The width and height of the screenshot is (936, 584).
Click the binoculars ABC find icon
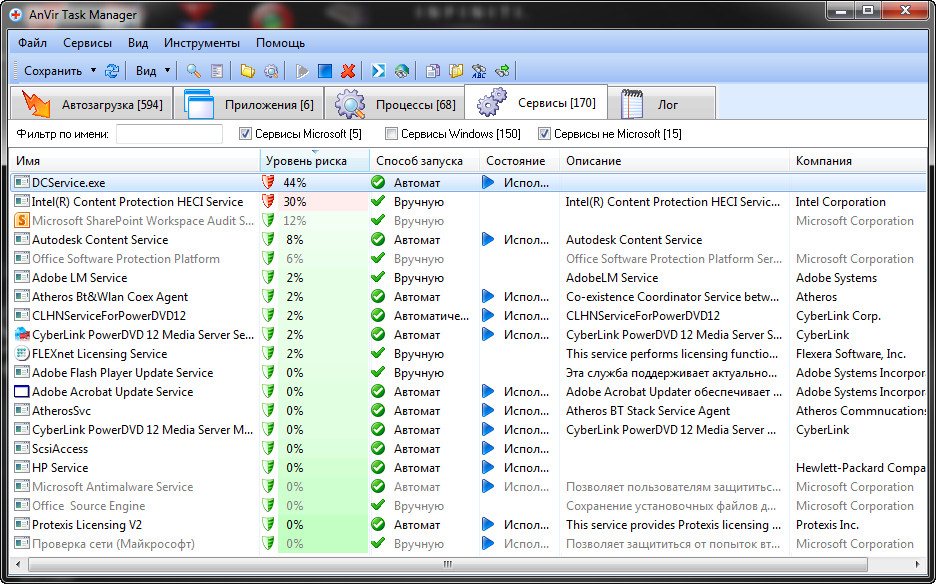pos(479,71)
